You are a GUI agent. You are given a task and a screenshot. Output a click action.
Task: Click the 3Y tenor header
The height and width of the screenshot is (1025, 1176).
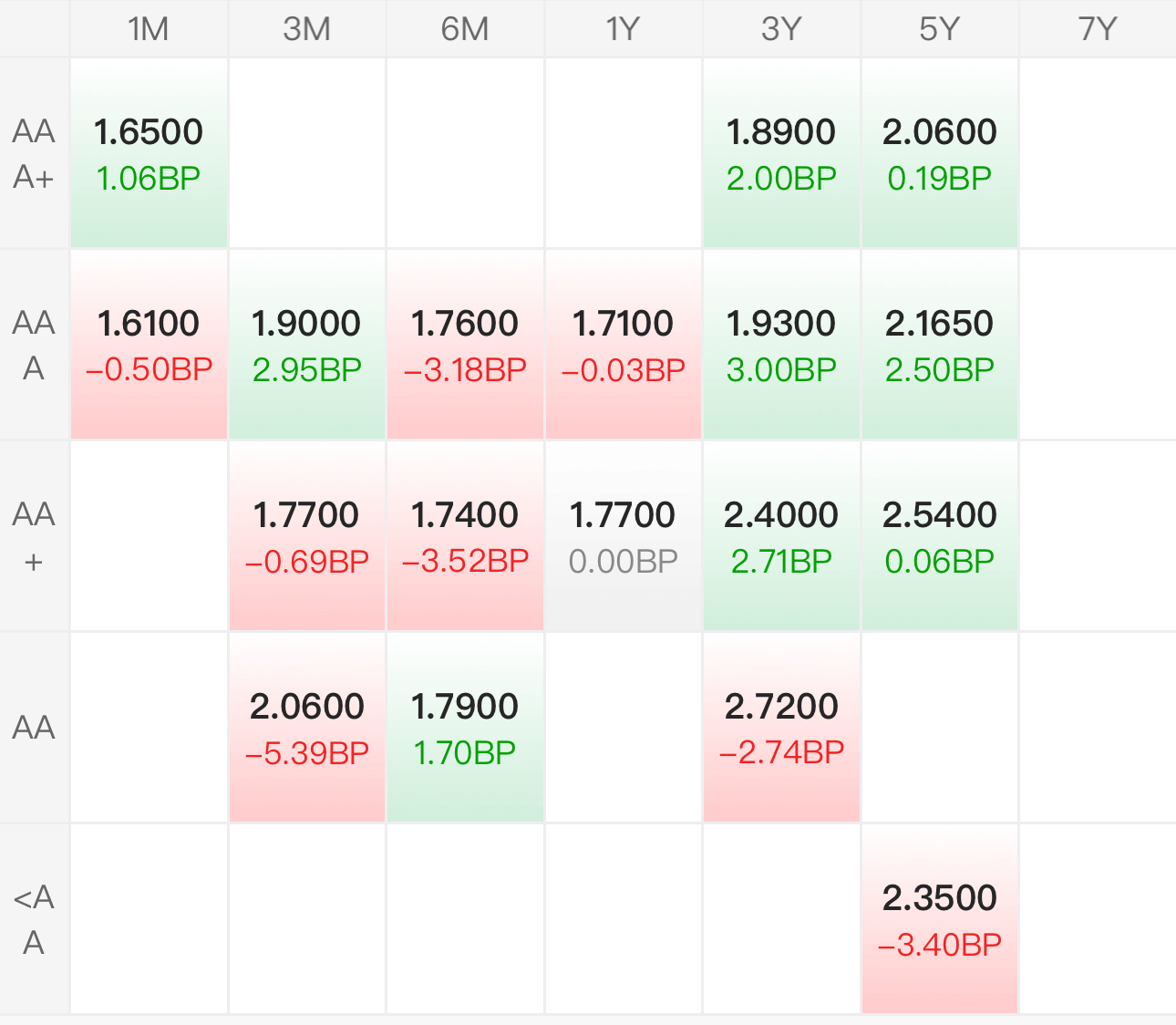pyautogui.click(x=781, y=29)
